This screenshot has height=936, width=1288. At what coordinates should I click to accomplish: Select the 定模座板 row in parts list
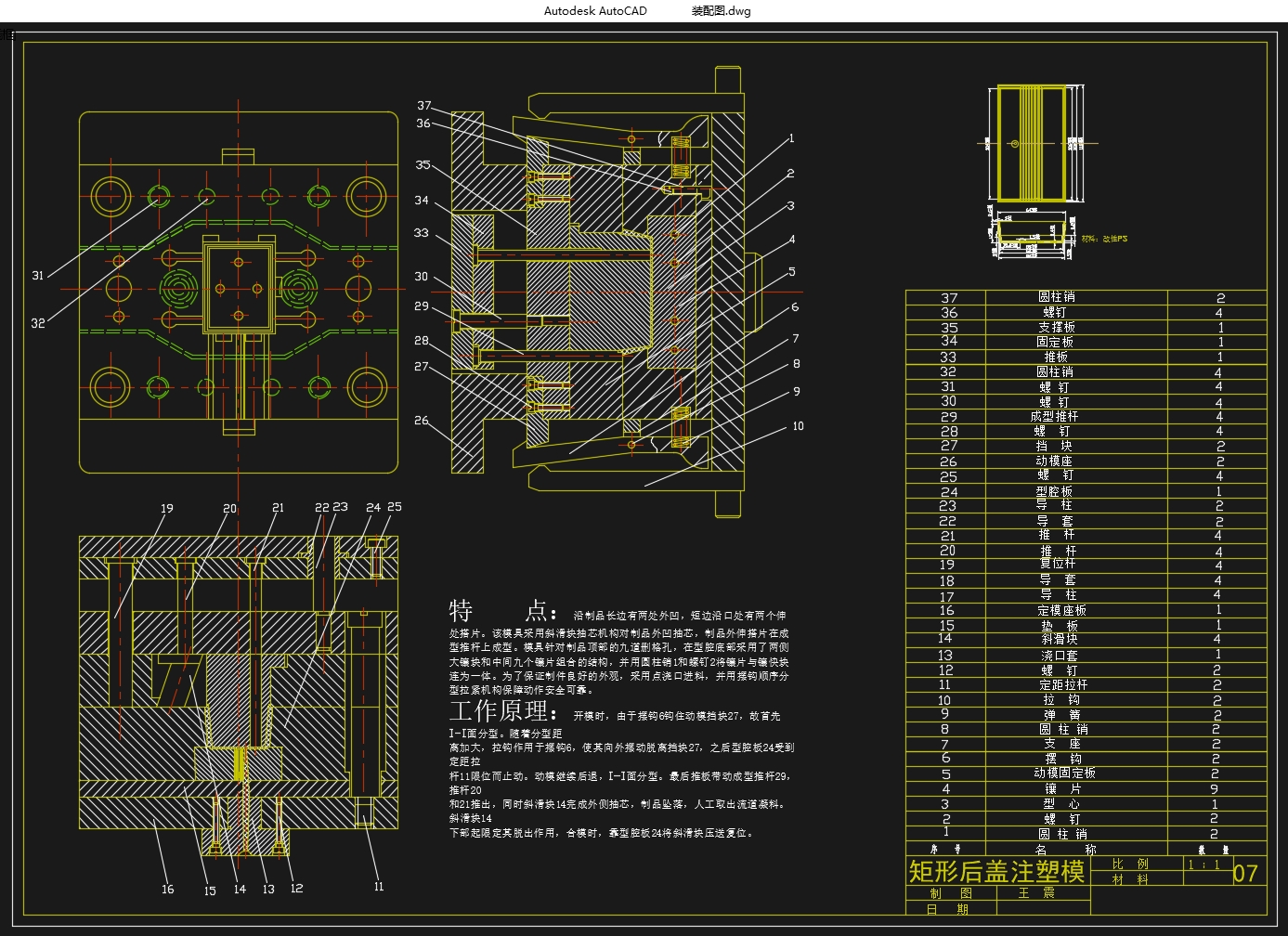(x=1086, y=610)
